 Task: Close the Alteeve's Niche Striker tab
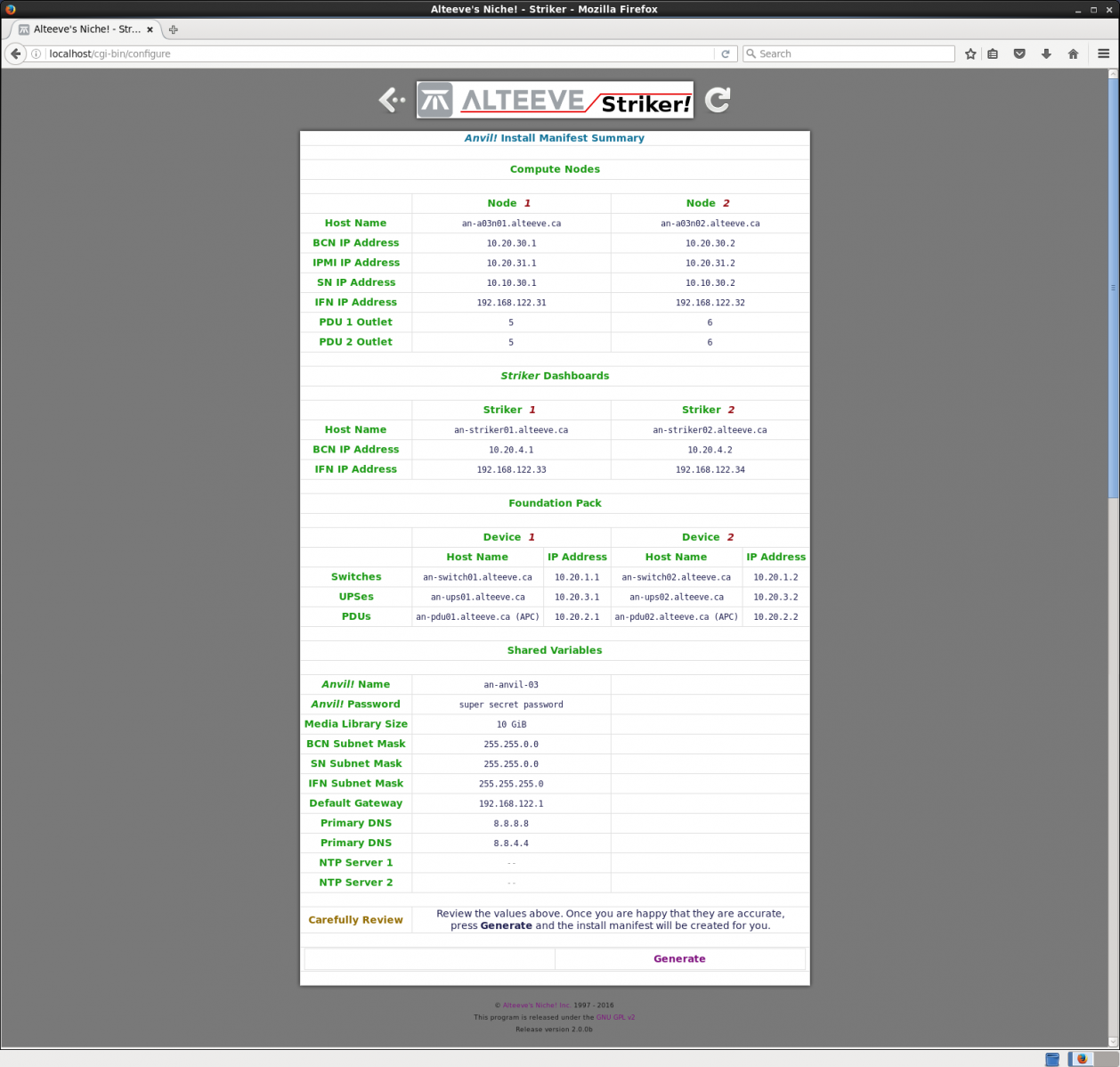(150, 29)
